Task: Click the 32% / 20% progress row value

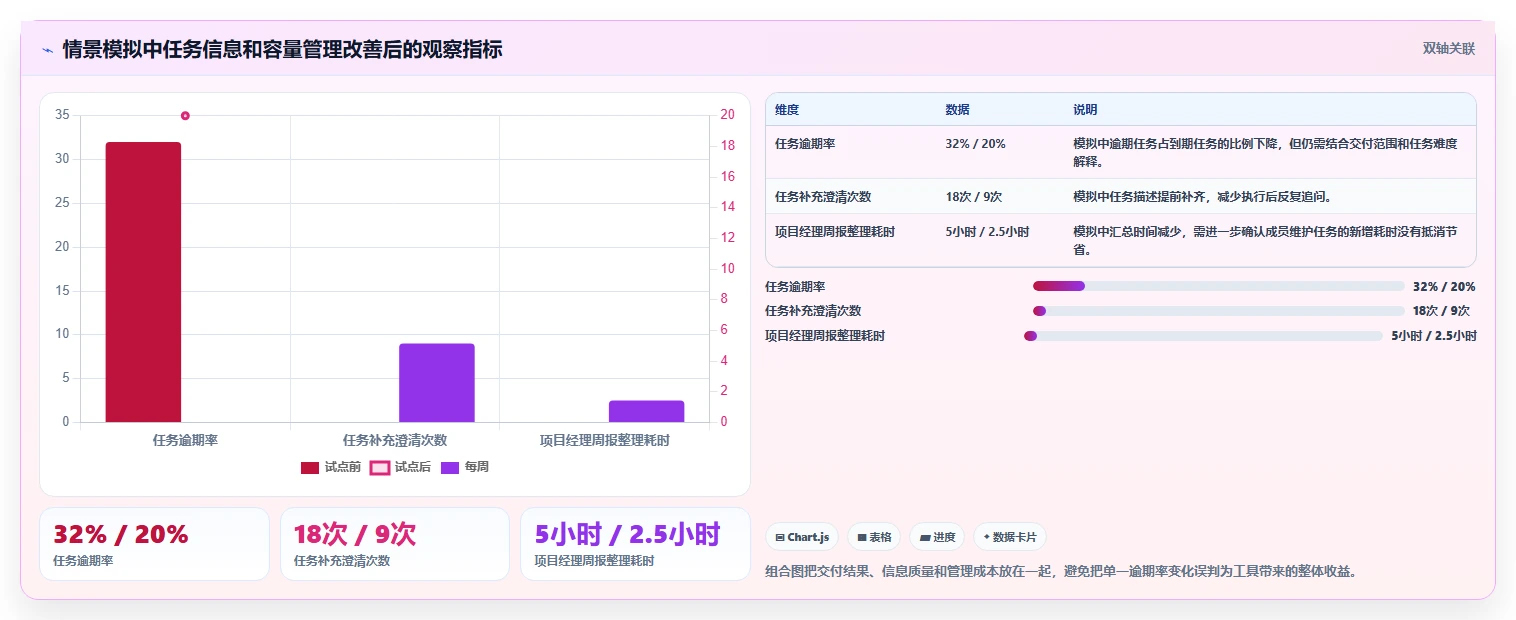Action: tap(1444, 286)
